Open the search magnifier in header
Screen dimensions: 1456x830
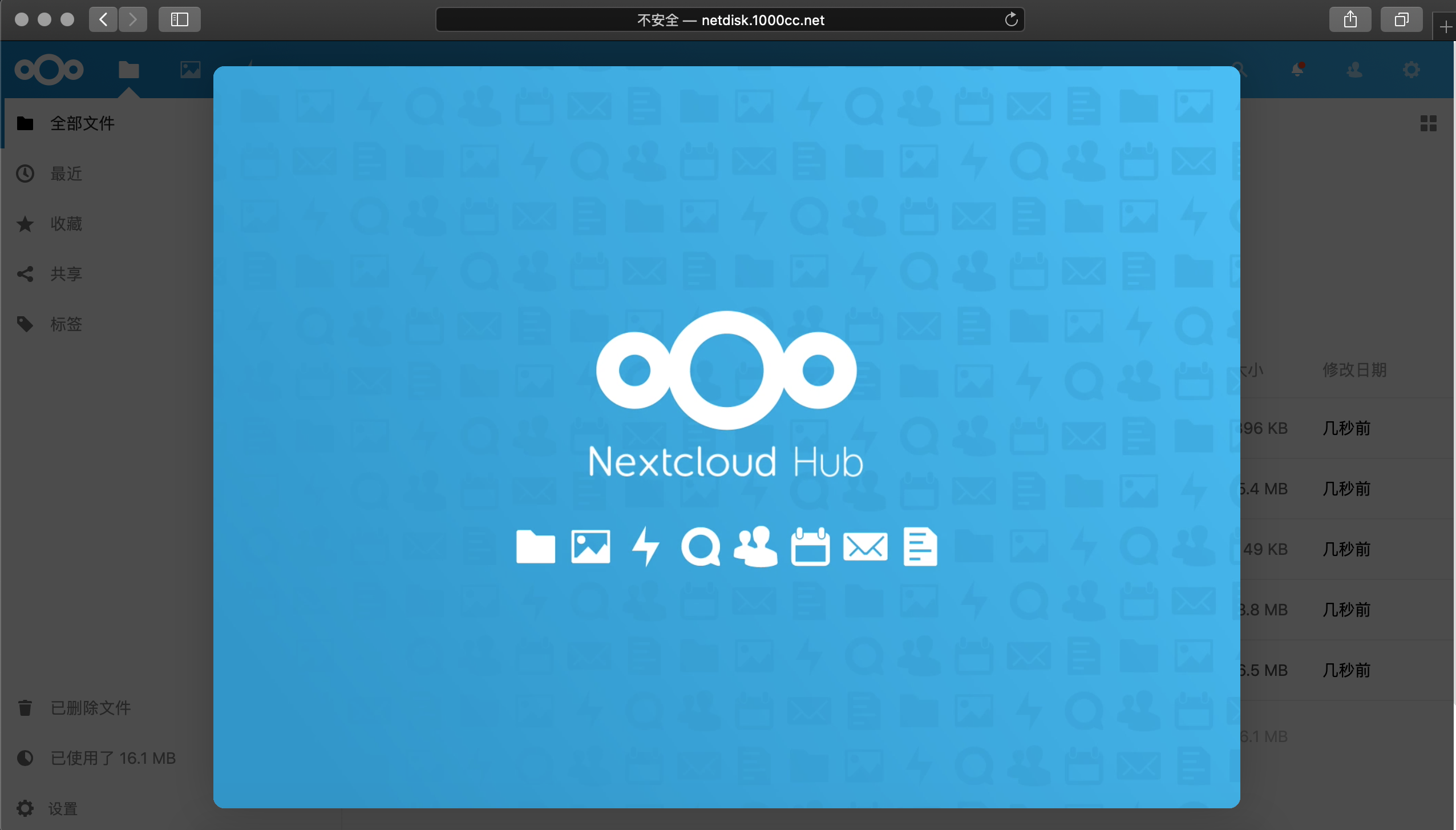(x=1240, y=70)
